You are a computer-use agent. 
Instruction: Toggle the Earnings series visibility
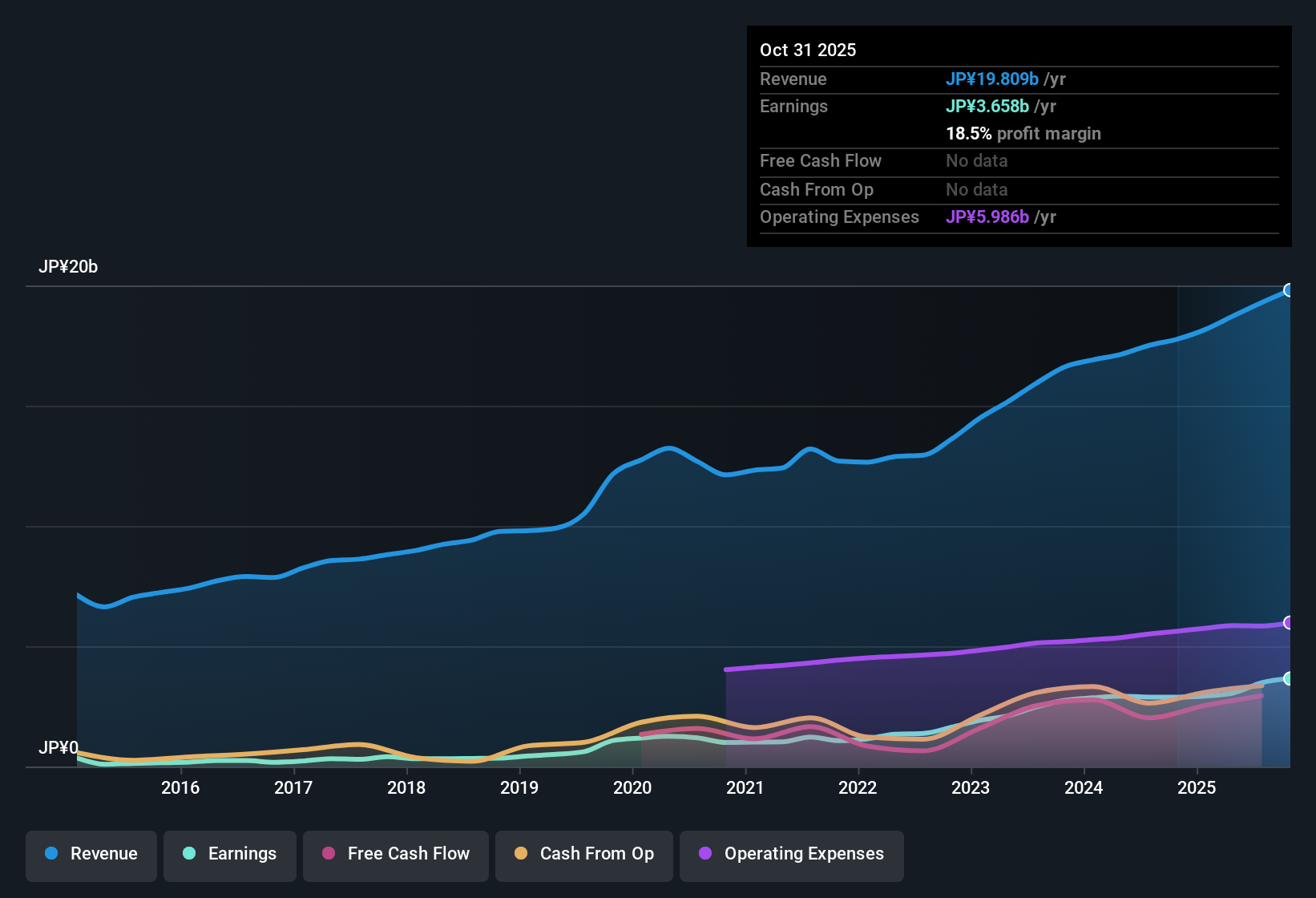229,854
